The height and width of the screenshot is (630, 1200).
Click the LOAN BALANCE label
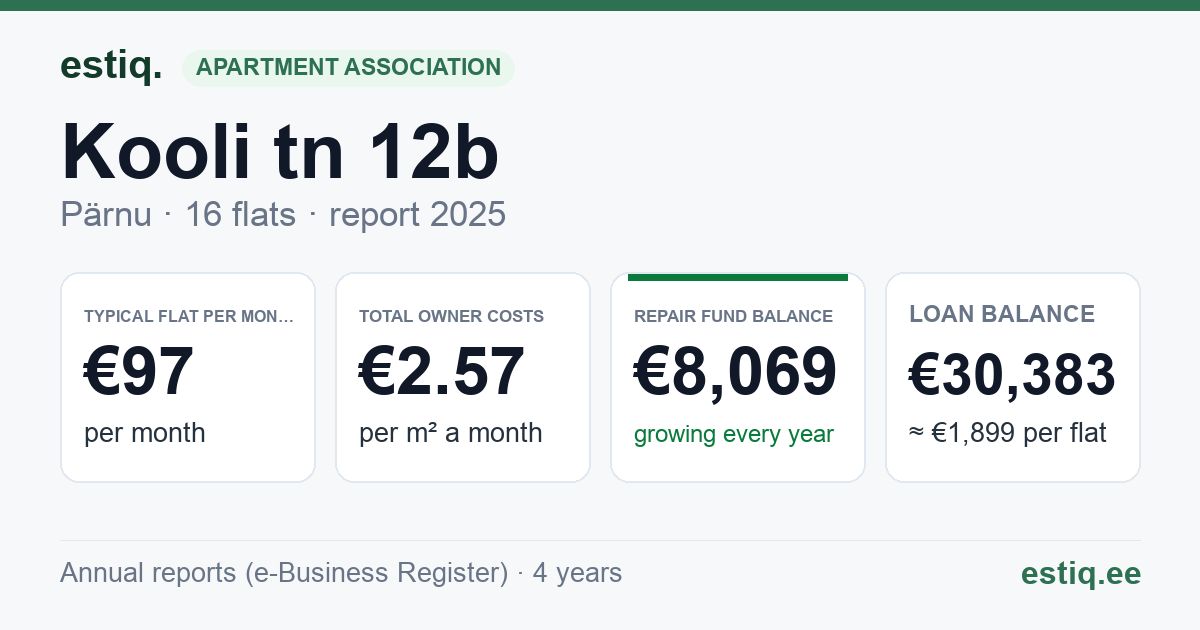coord(1002,314)
